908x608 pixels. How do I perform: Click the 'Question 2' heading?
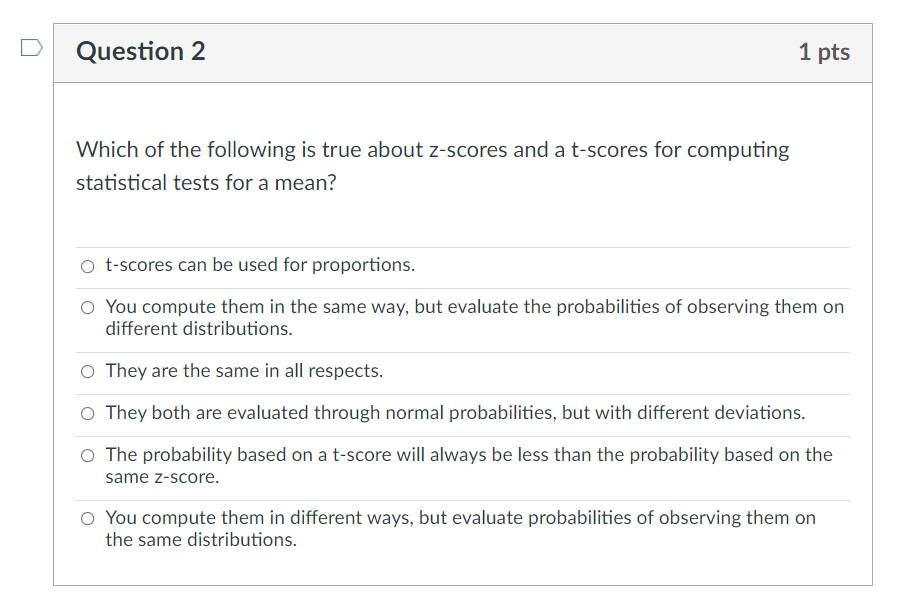coord(140,51)
